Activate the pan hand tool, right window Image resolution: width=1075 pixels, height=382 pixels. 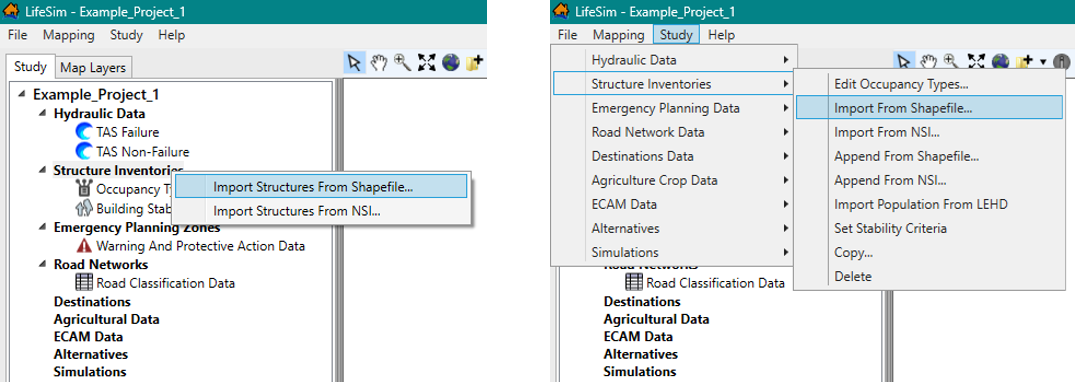point(929,62)
